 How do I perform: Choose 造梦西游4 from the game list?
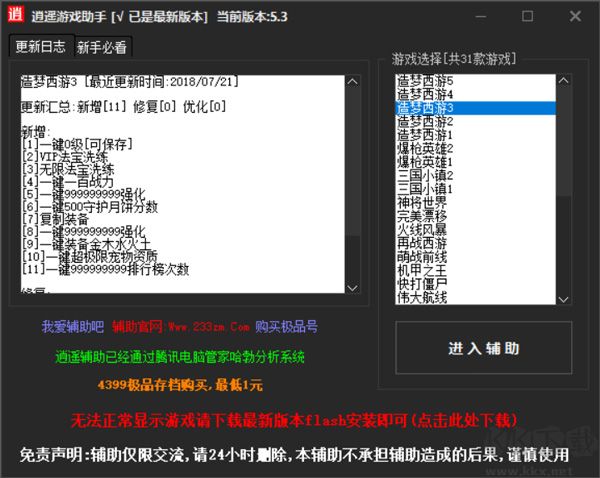pyautogui.click(x=424, y=93)
